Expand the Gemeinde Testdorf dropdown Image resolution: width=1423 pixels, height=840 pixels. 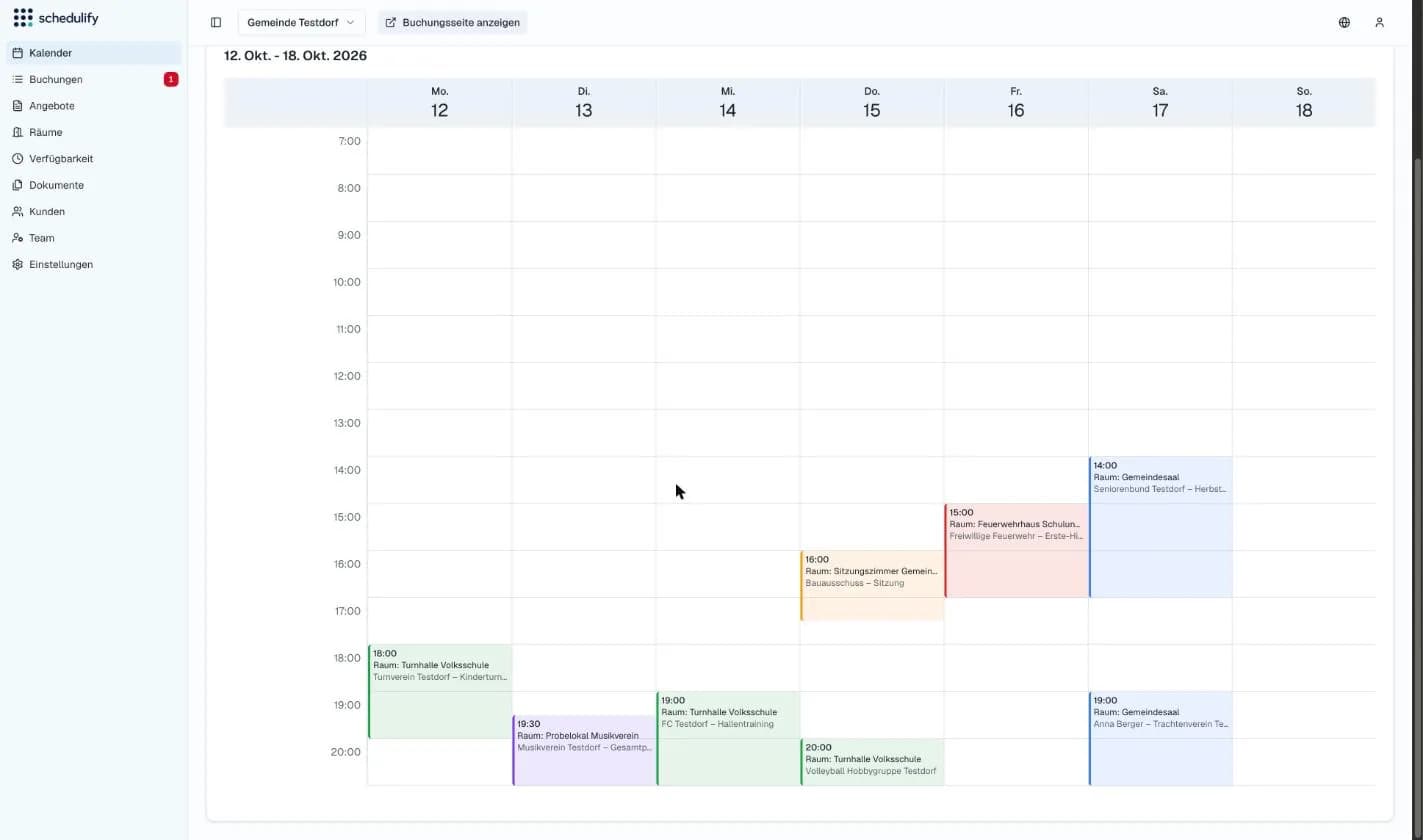coord(301,22)
